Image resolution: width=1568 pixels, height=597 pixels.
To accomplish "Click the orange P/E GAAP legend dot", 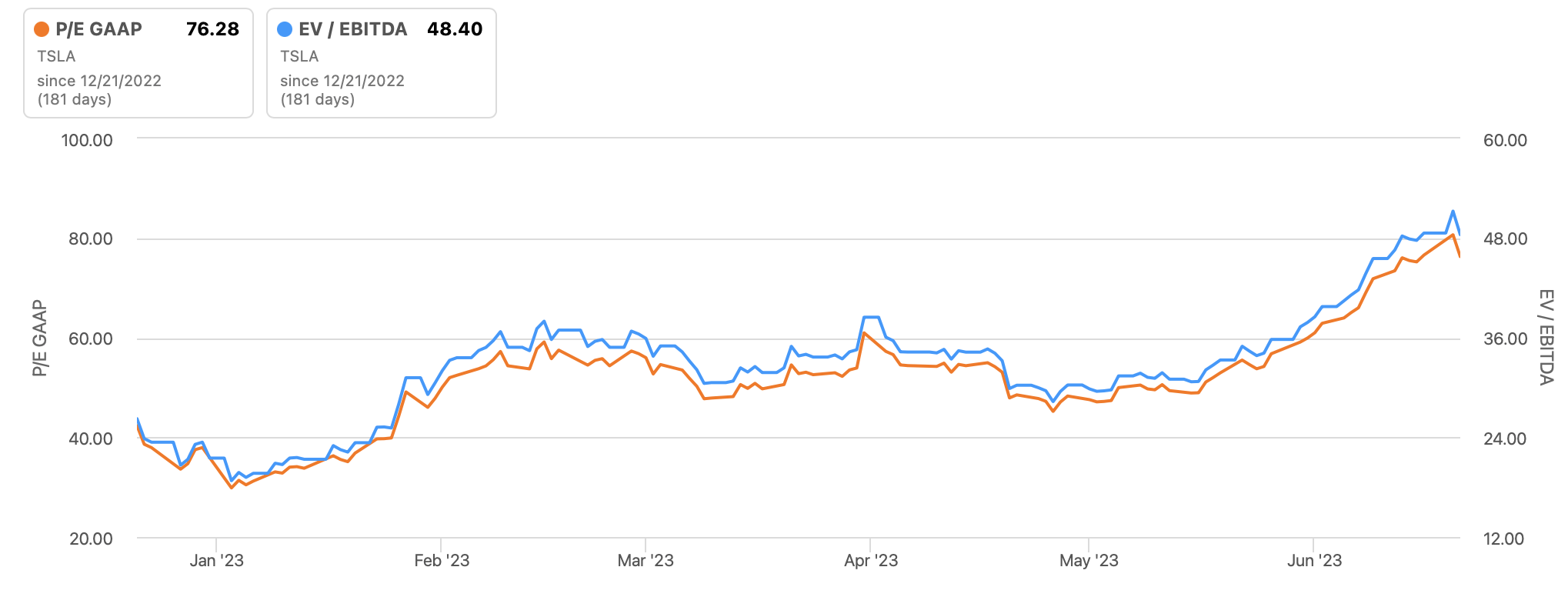I will [x=42, y=29].
